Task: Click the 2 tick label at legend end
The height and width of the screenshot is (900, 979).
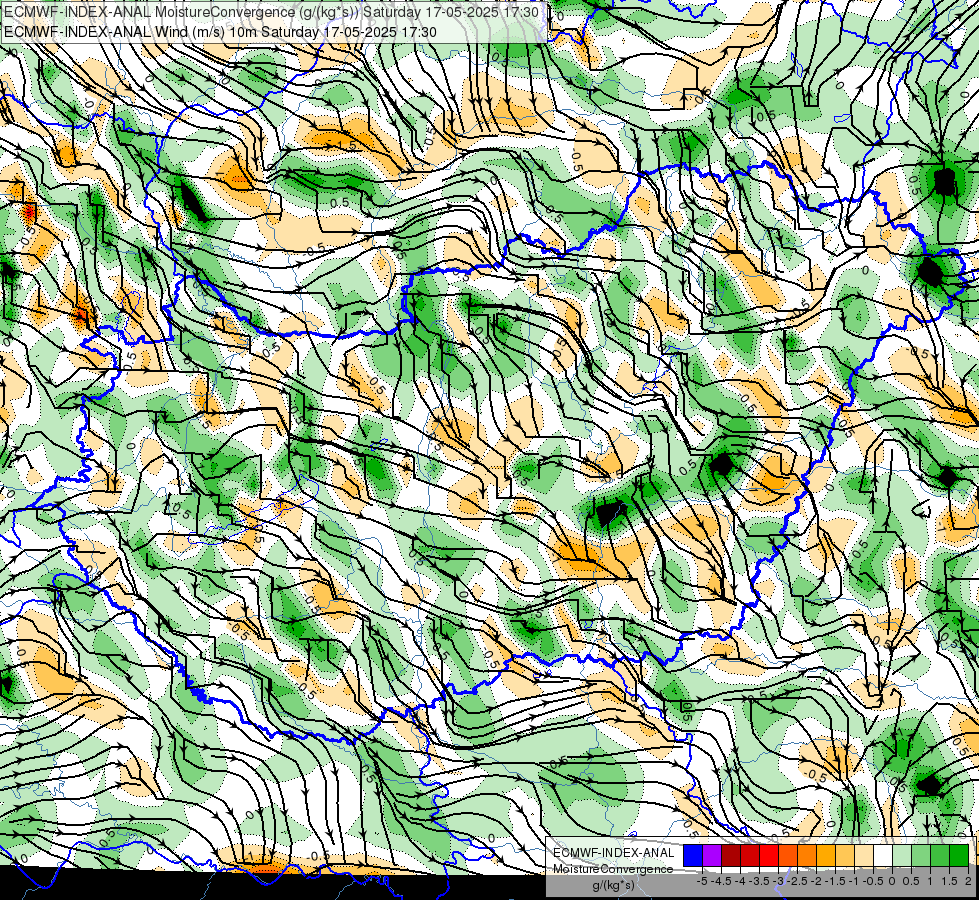Action: point(968,881)
